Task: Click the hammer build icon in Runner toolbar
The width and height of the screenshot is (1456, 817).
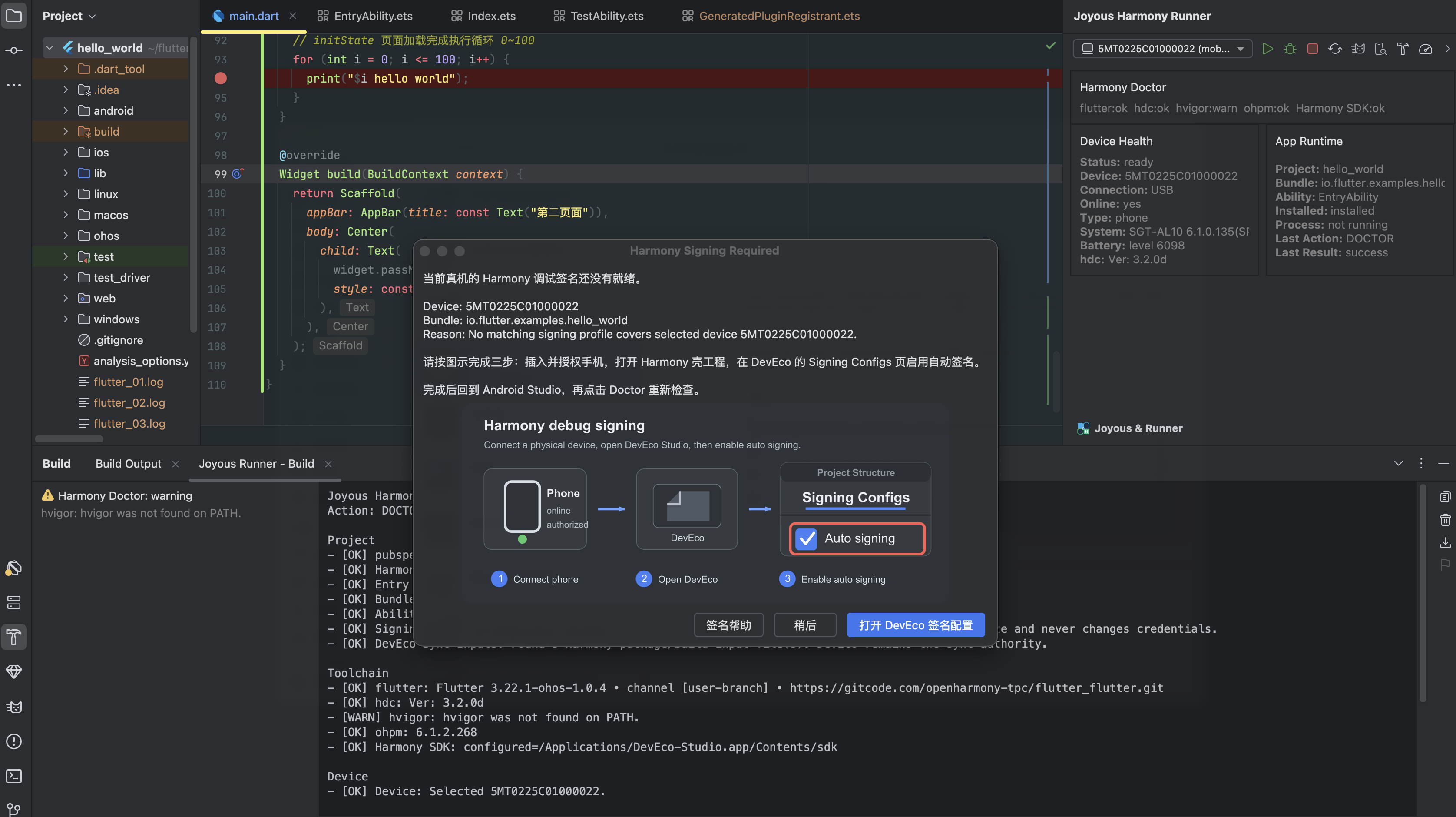Action: [1402, 49]
